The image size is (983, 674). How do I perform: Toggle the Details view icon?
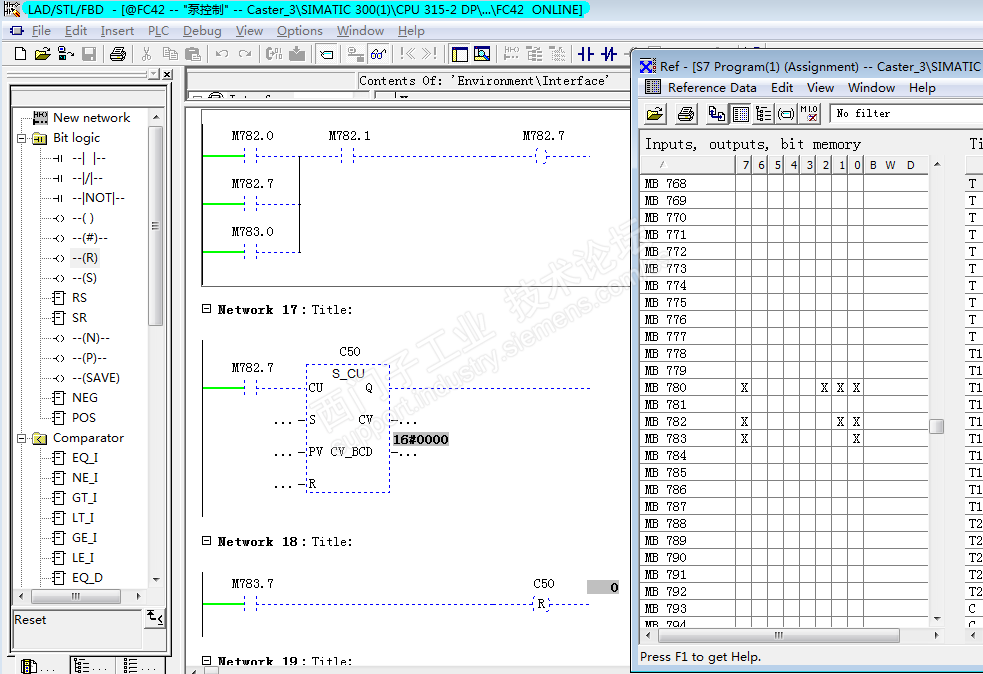[x=482, y=54]
